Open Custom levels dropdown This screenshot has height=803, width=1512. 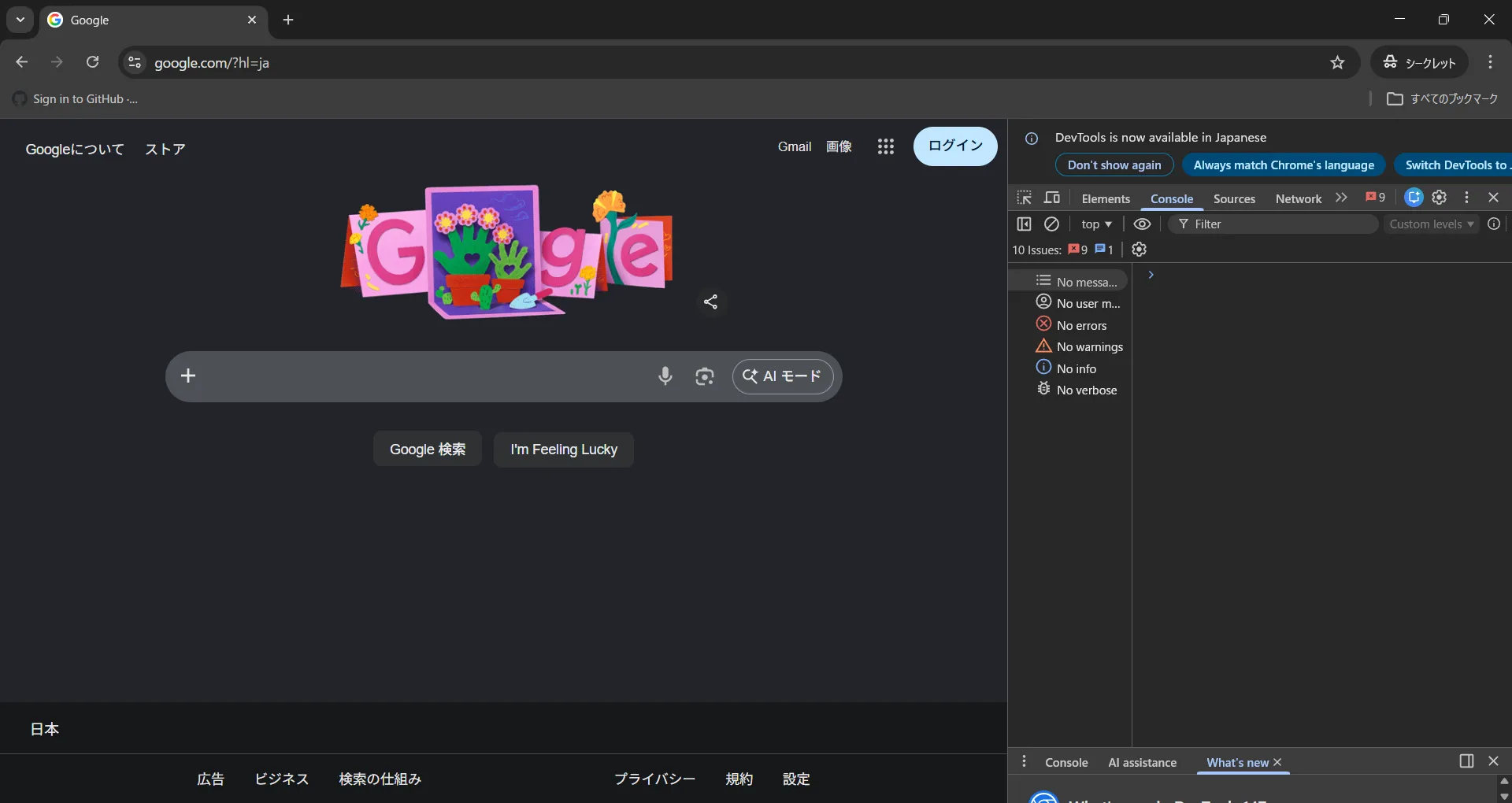tap(1431, 224)
